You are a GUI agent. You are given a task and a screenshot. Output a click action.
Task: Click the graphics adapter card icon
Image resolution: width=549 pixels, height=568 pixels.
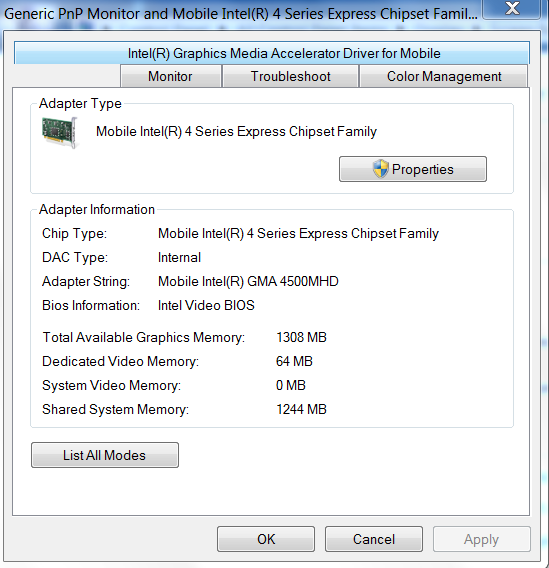click(60, 132)
